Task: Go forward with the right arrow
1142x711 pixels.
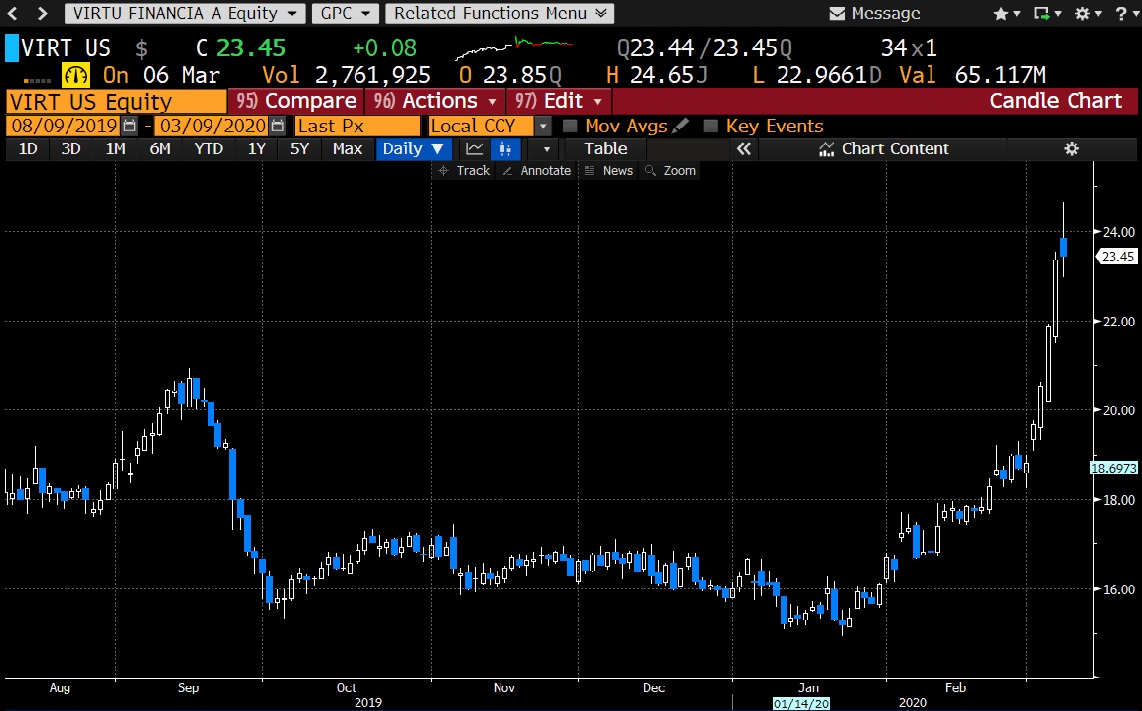Action: [x=42, y=13]
